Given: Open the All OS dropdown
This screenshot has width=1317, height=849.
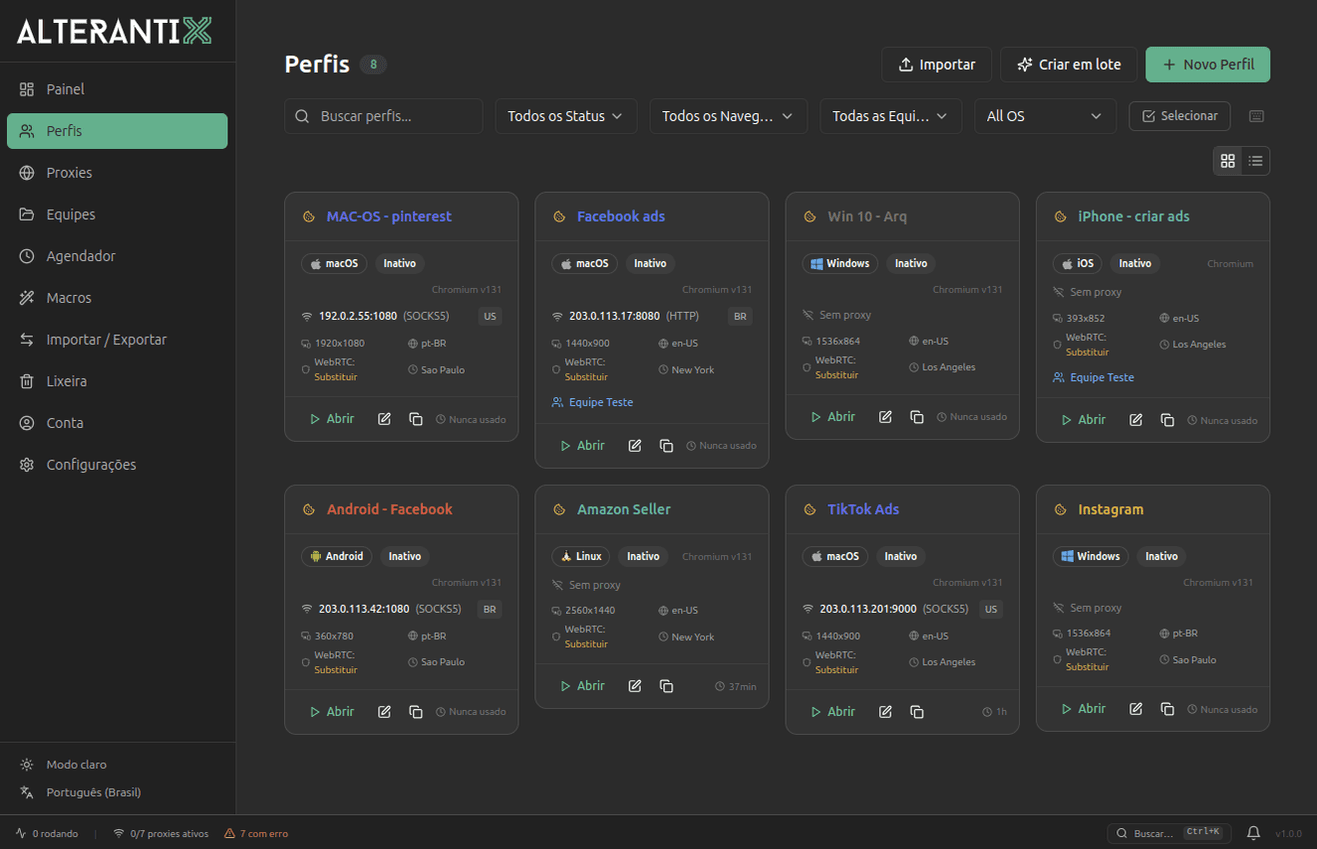Looking at the screenshot, I should coord(1045,116).
